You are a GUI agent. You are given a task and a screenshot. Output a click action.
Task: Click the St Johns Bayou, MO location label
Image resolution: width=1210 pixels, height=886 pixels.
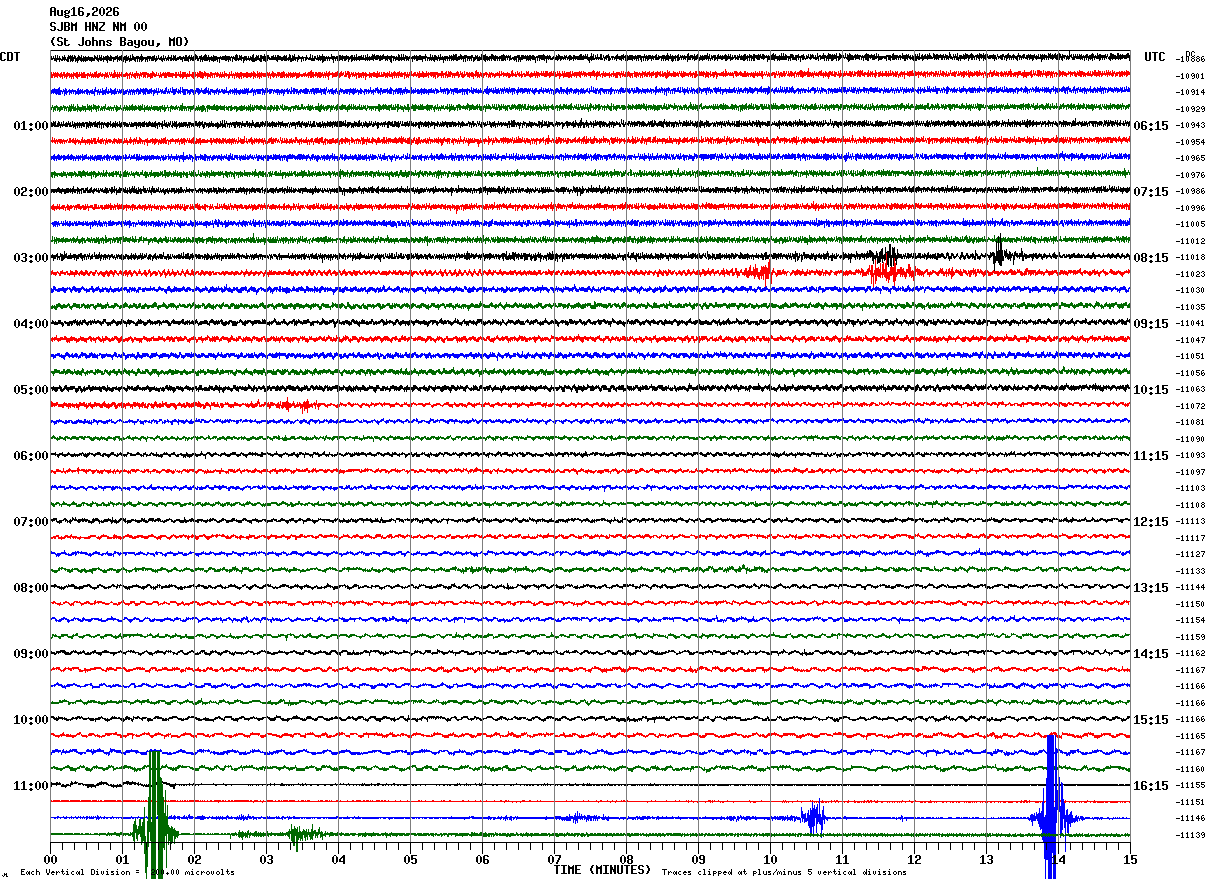tap(119, 42)
